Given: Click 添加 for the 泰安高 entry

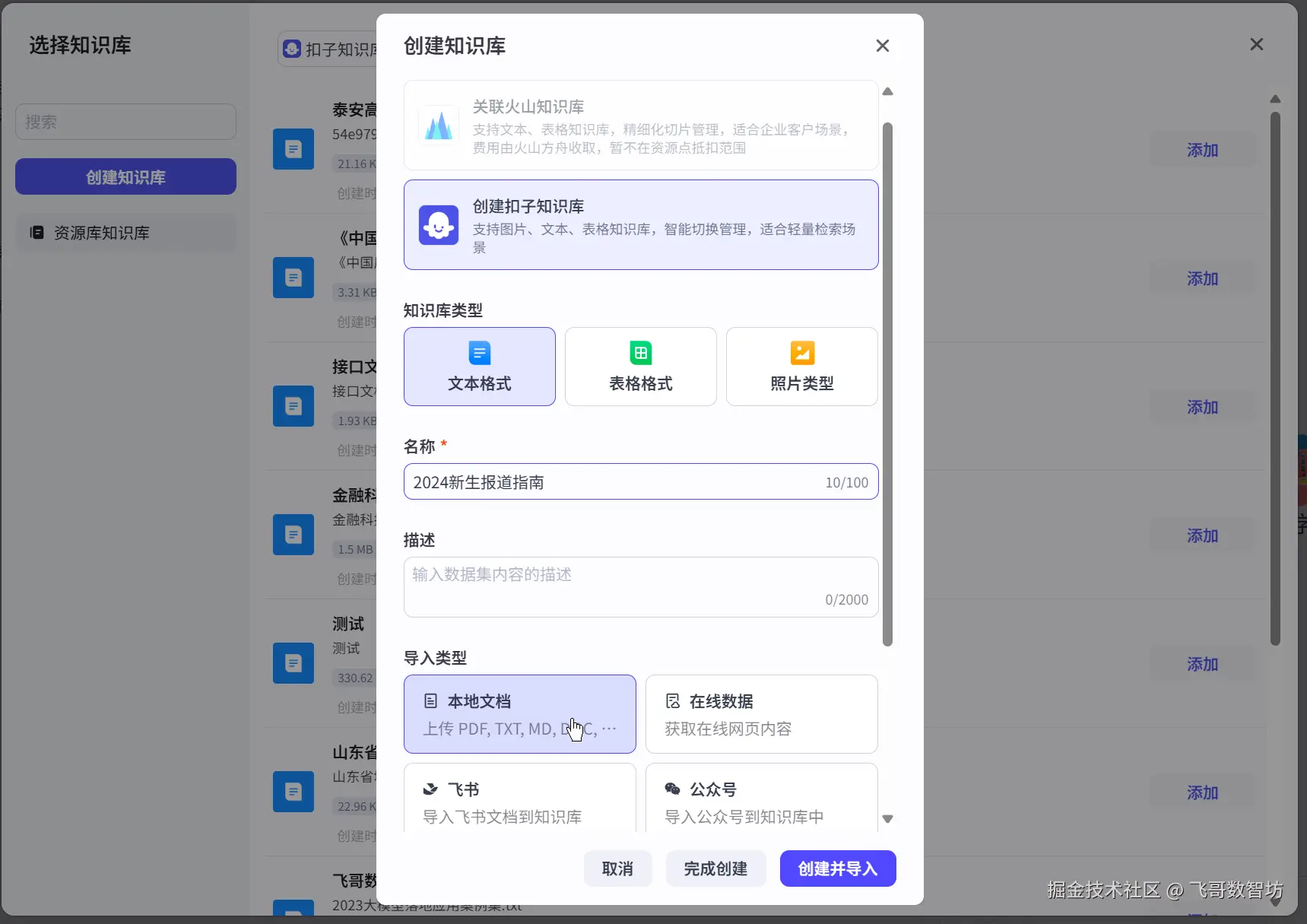Looking at the screenshot, I should click(1203, 150).
